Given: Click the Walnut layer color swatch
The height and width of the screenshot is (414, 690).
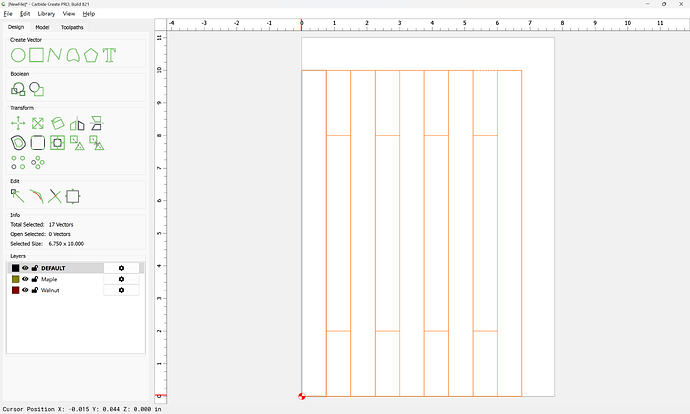Looking at the screenshot, I should pyautogui.click(x=15, y=290).
